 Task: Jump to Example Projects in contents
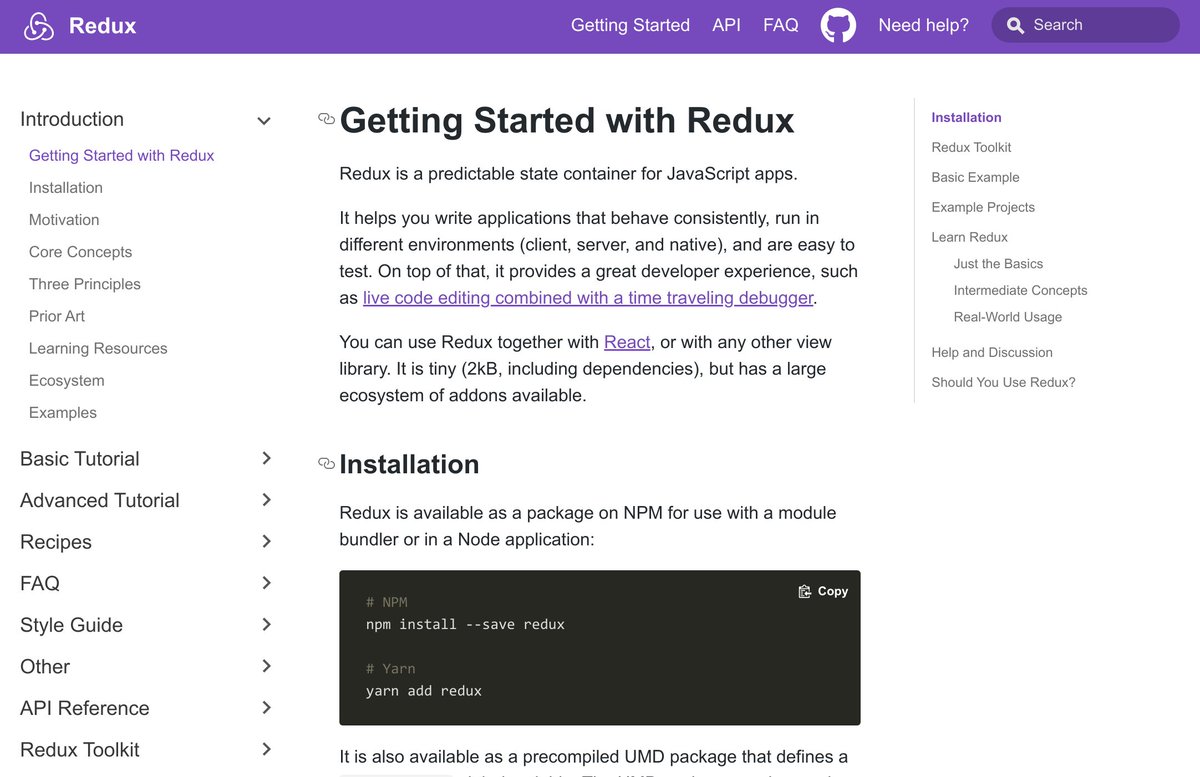pyautogui.click(x=983, y=207)
